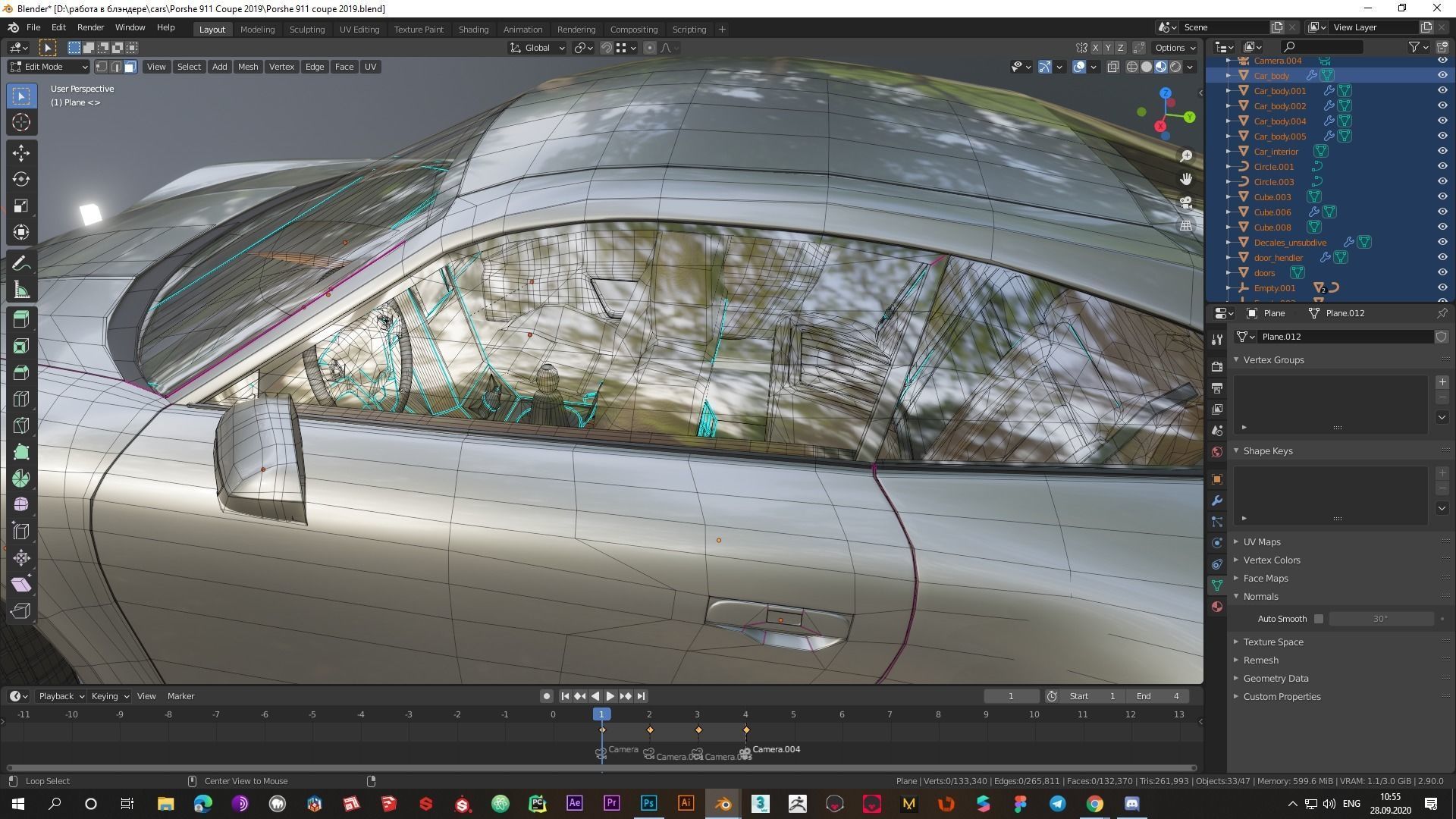Open the Edit Mode dropdown
1456x819 pixels.
[49, 67]
